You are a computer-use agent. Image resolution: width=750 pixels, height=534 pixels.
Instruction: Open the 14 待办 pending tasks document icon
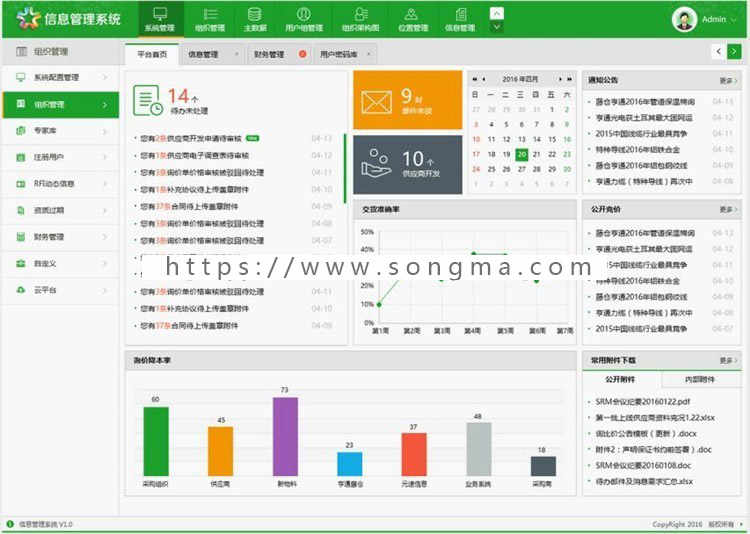coord(147,100)
